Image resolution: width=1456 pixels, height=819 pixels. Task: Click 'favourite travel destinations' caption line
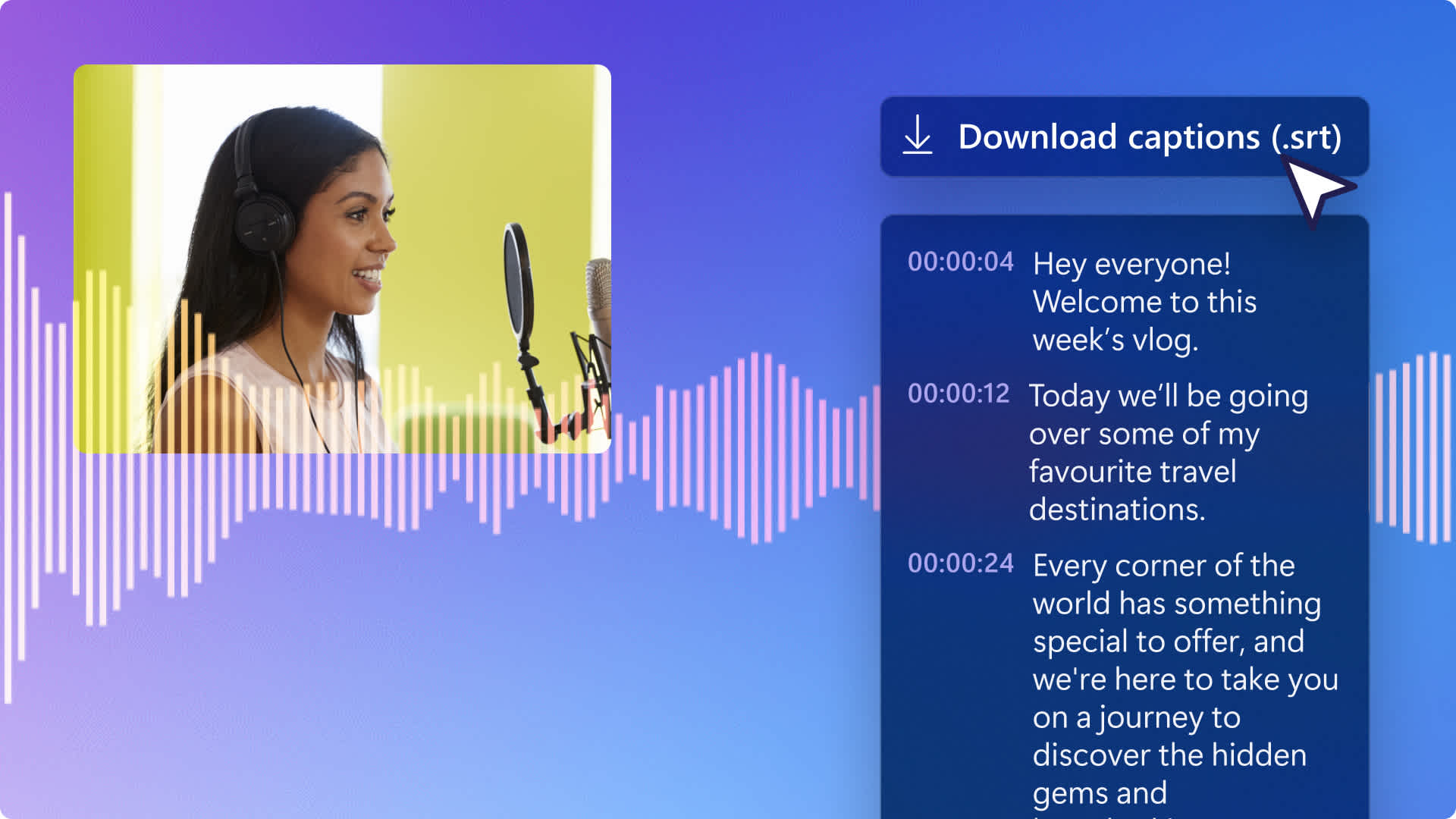tap(1132, 491)
